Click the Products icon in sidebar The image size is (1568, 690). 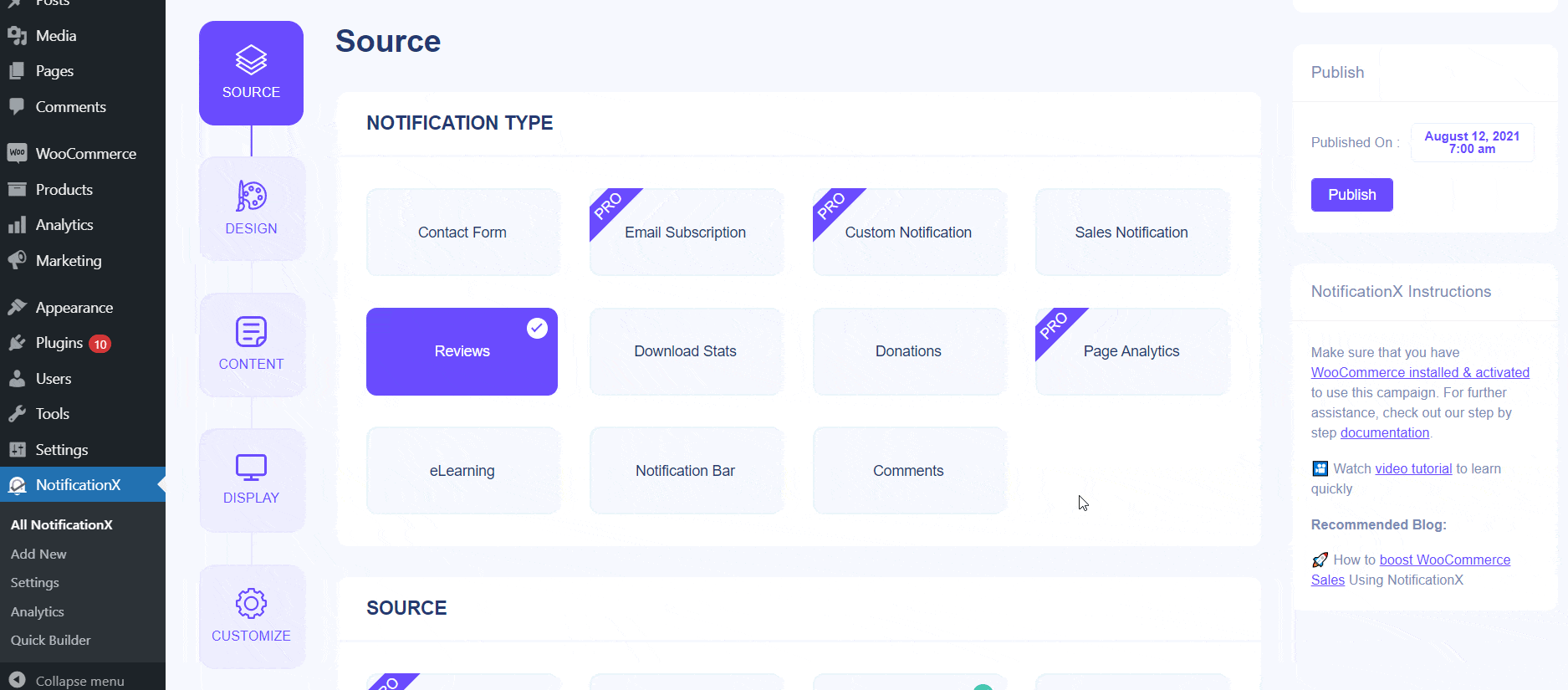(18, 189)
